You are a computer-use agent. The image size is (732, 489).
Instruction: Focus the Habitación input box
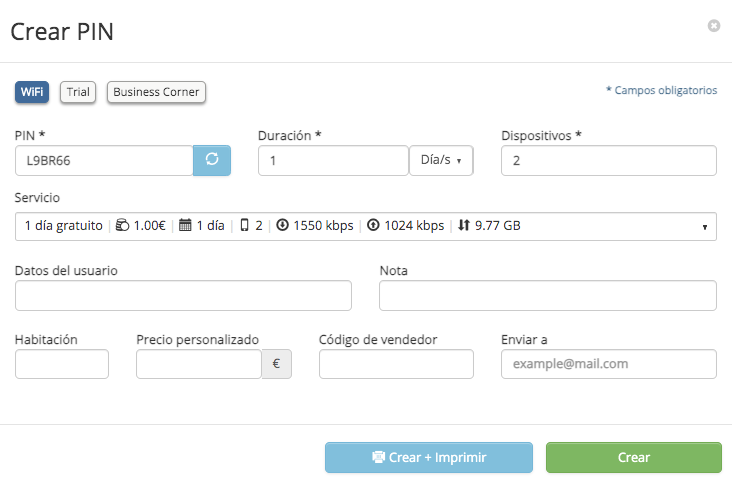[62, 364]
